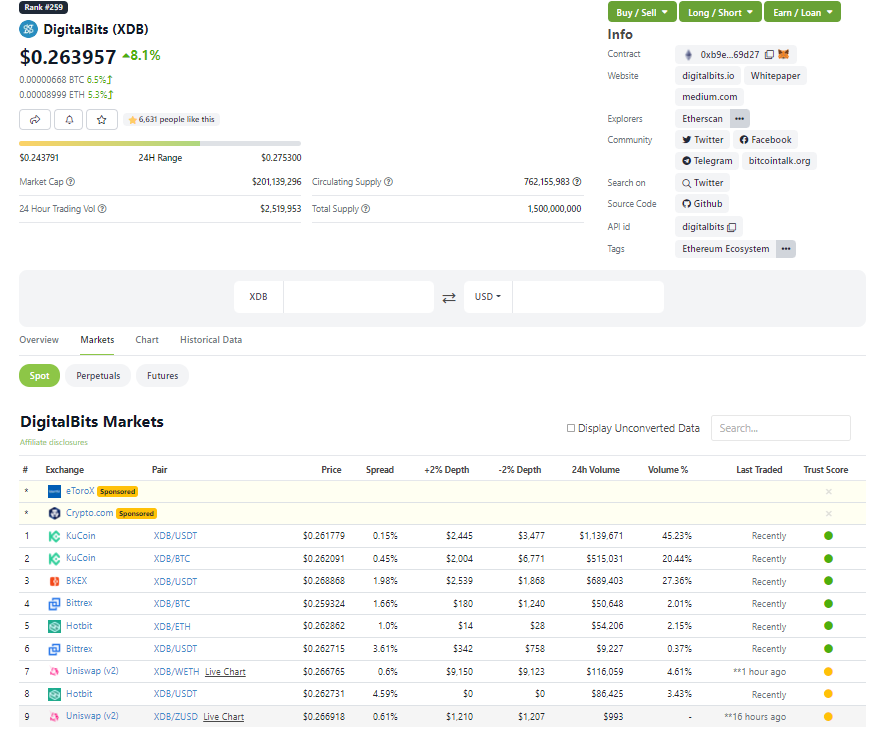887x738 pixels.
Task: Dismiss the eToroX sponsored row
Action: 828,492
